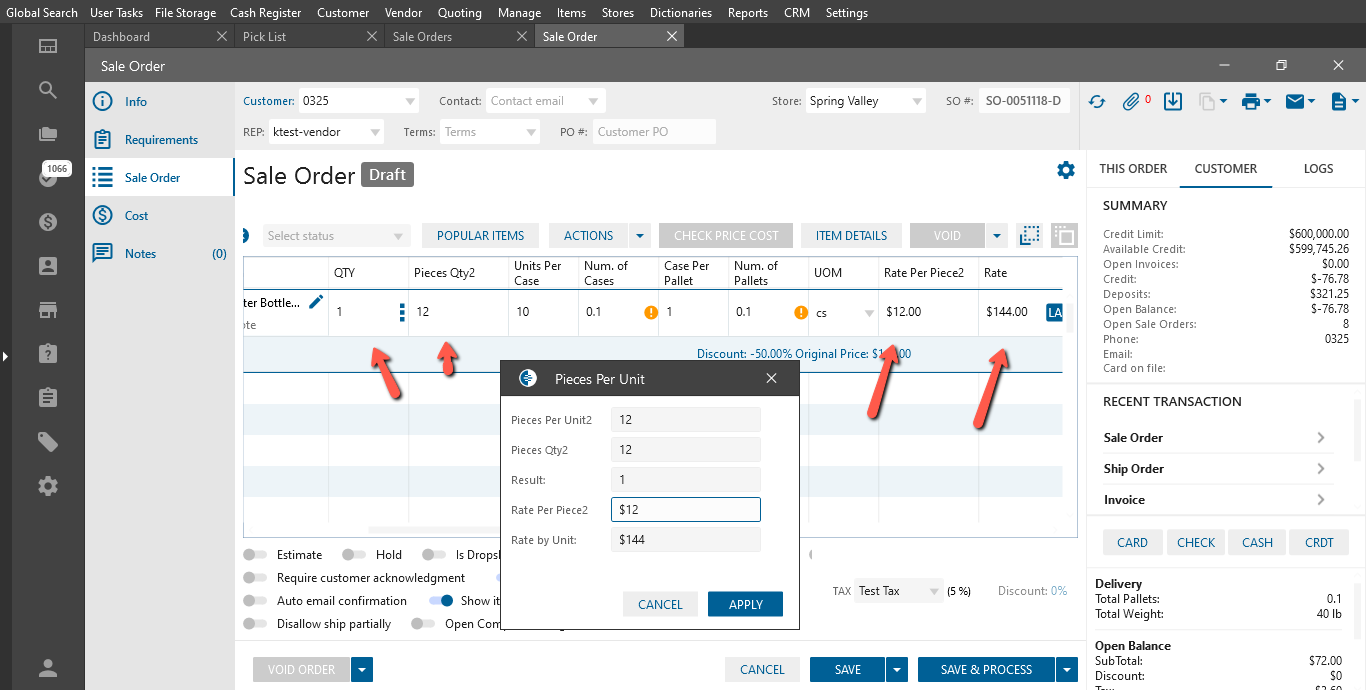This screenshot has height=690, width=1366.
Task: Click the dotted selection frame icon
Action: point(1030,235)
